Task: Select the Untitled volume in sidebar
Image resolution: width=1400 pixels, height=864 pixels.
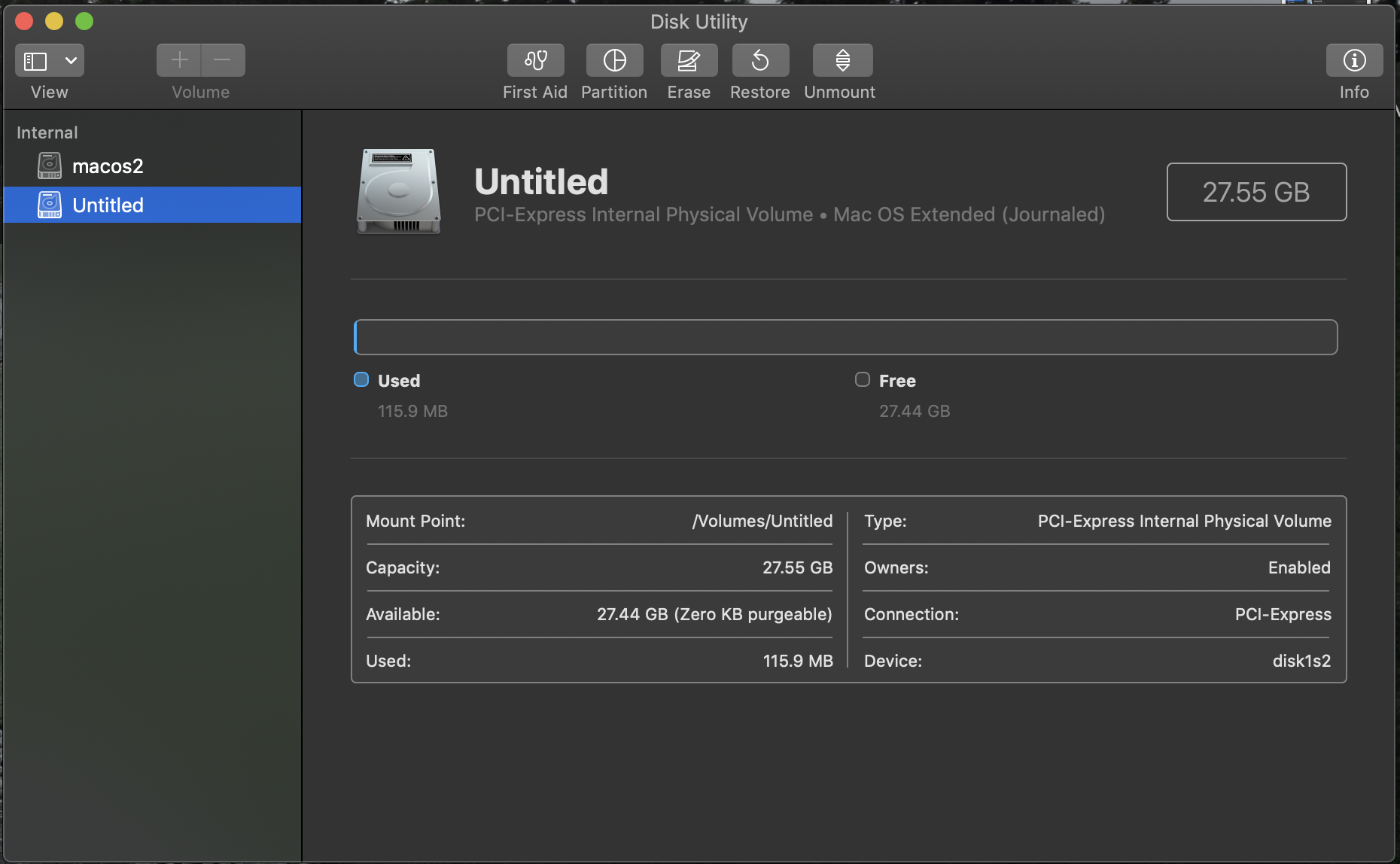Action: [152, 205]
